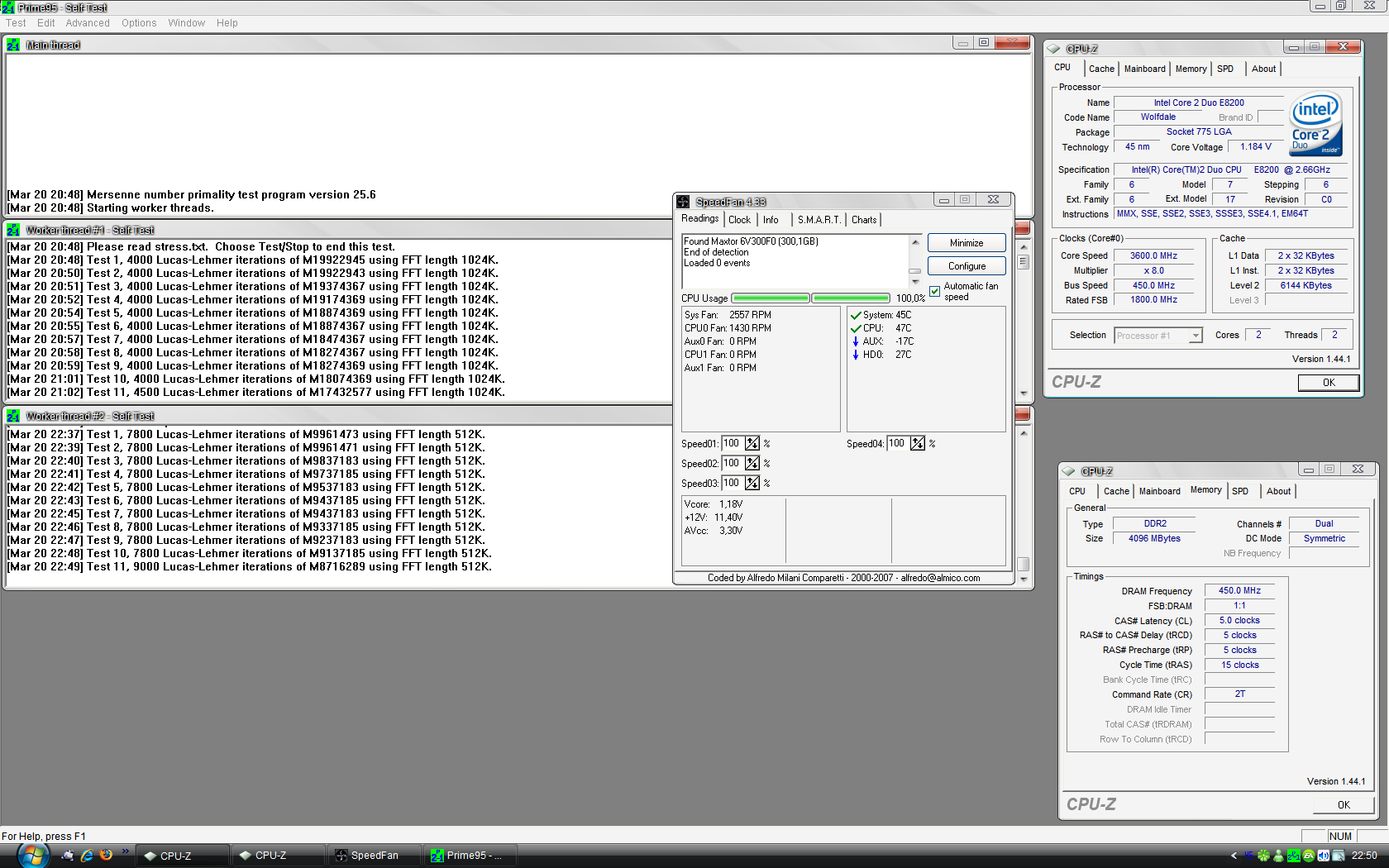
Task: Click the title icon of the CPU-Z memory window
Action: (x=1068, y=471)
